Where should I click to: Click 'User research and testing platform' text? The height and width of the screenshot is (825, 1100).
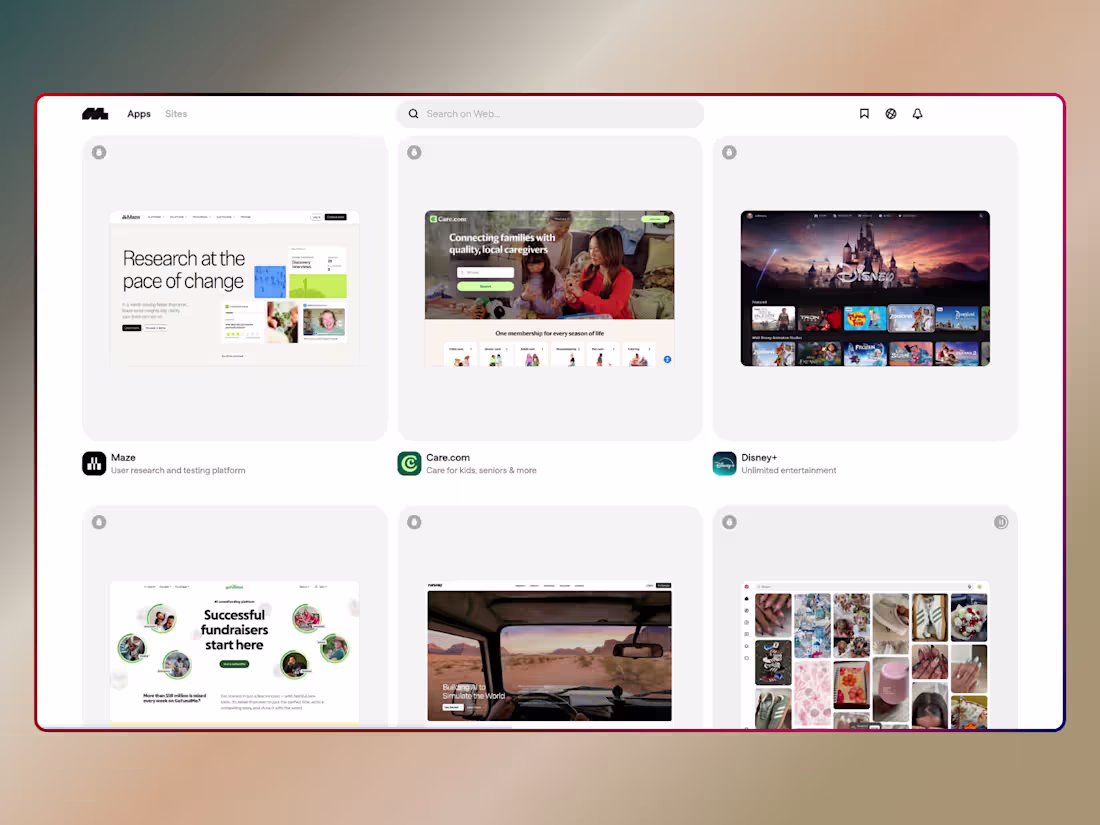tap(178, 471)
